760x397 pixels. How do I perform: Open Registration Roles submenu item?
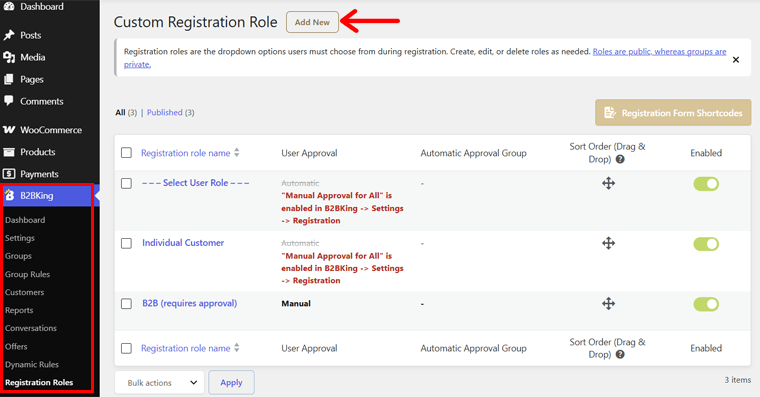39,382
